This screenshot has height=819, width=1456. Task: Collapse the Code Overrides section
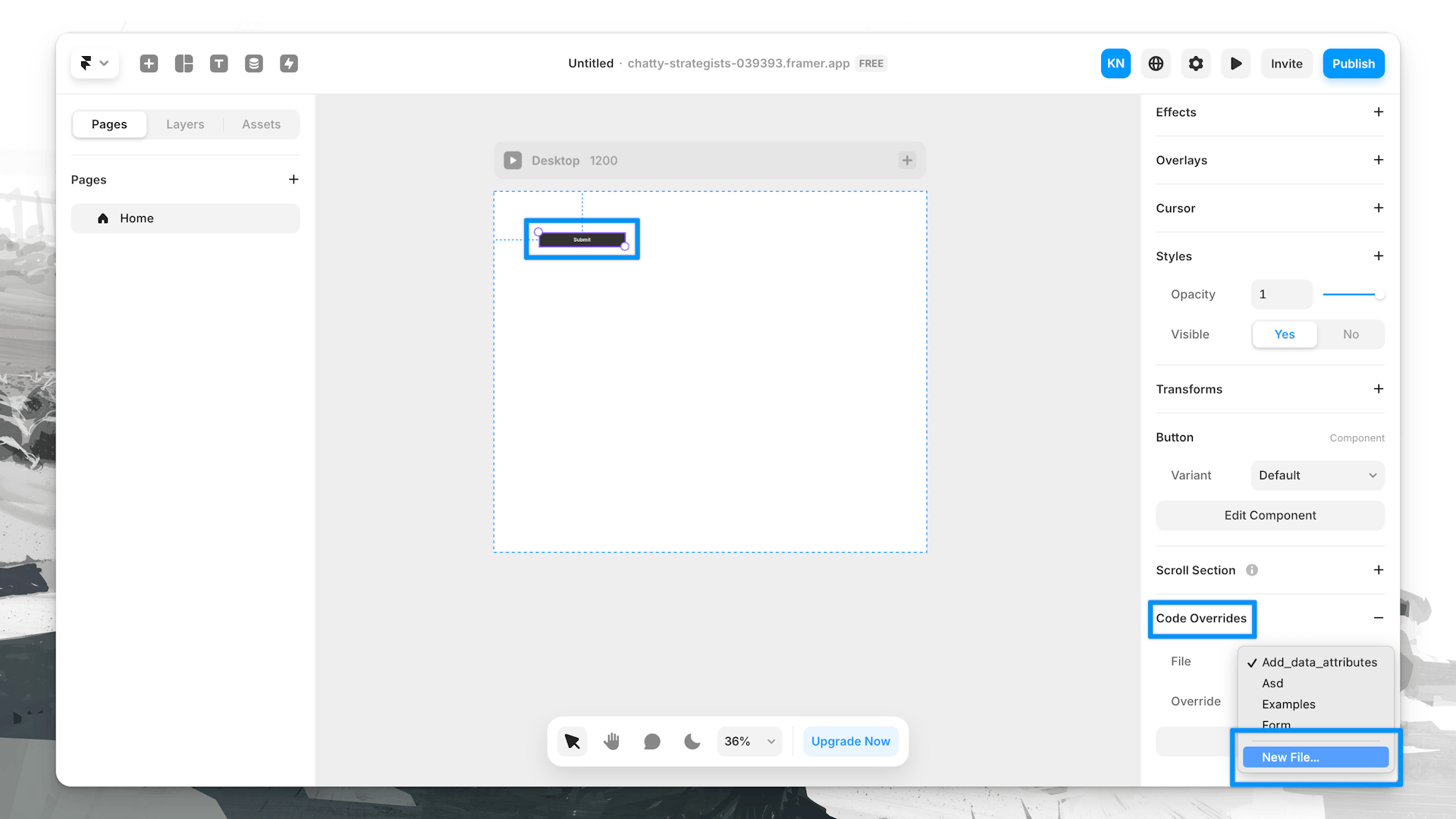[1378, 618]
